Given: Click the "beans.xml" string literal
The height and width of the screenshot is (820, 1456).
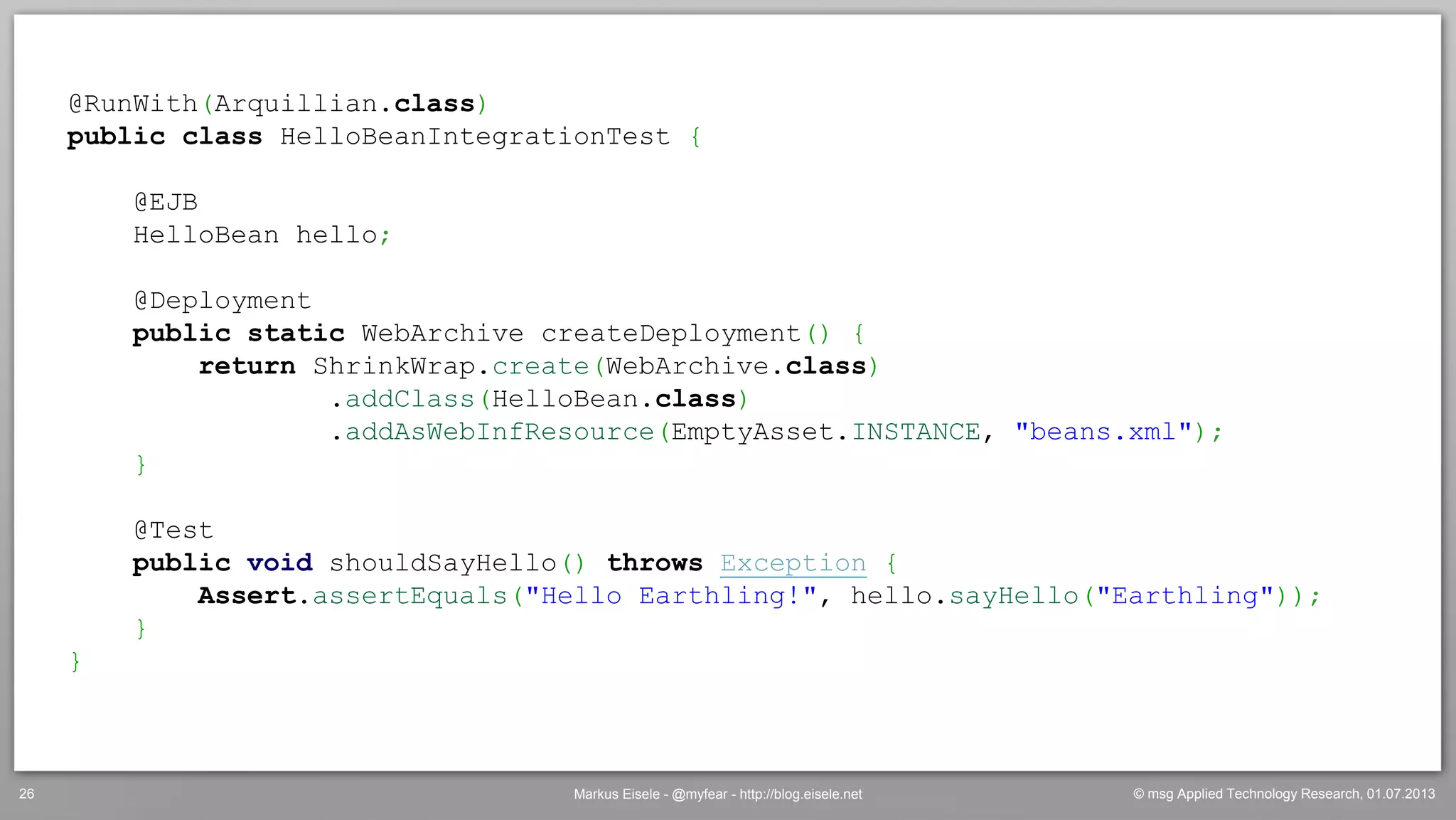Looking at the screenshot, I should 1103,432.
